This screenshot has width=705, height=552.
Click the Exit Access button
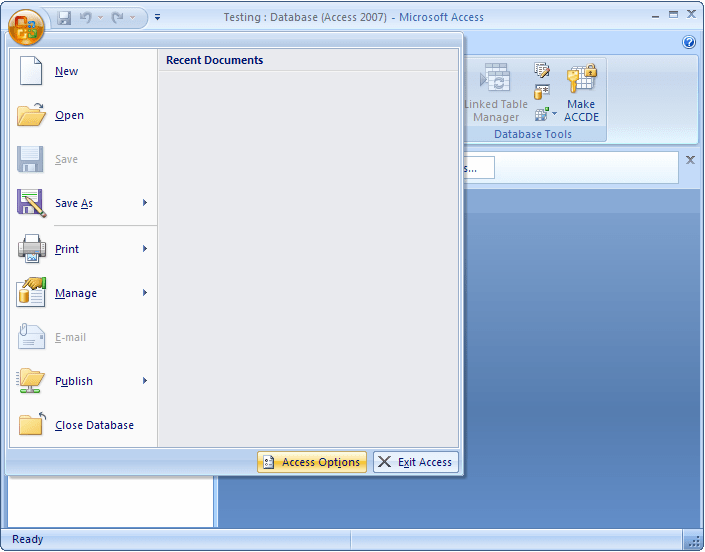coord(415,462)
